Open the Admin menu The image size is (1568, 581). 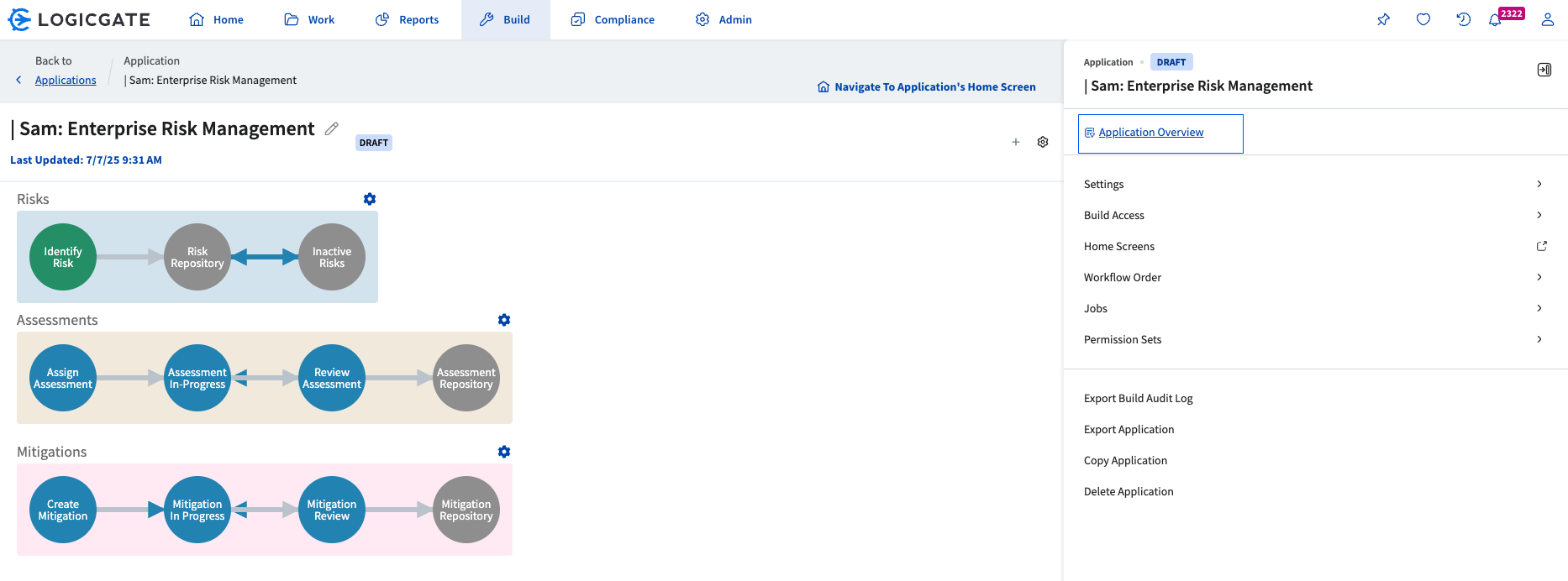[x=724, y=19]
